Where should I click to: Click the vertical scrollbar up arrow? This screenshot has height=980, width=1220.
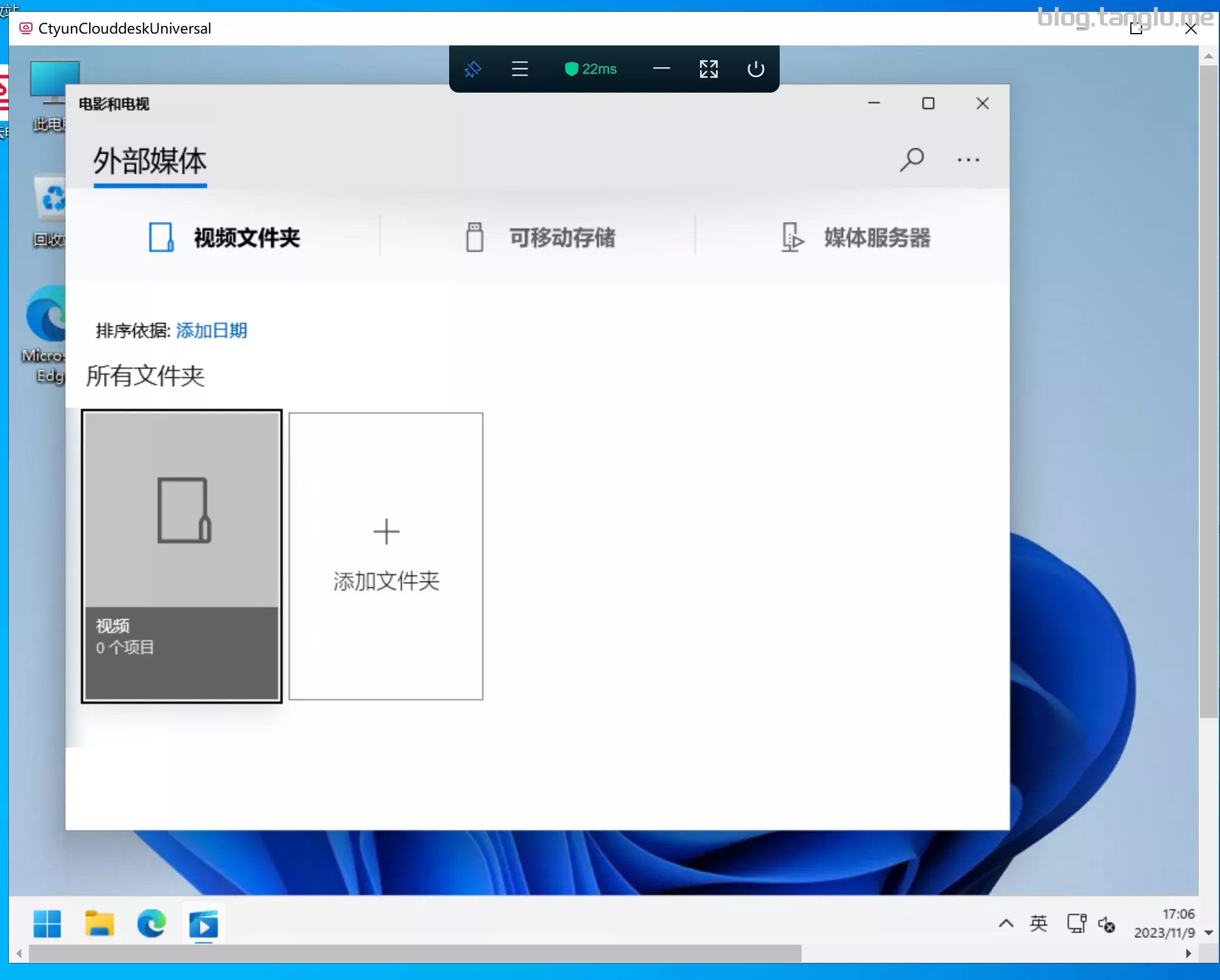pyautogui.click(x=1208, y=57)
